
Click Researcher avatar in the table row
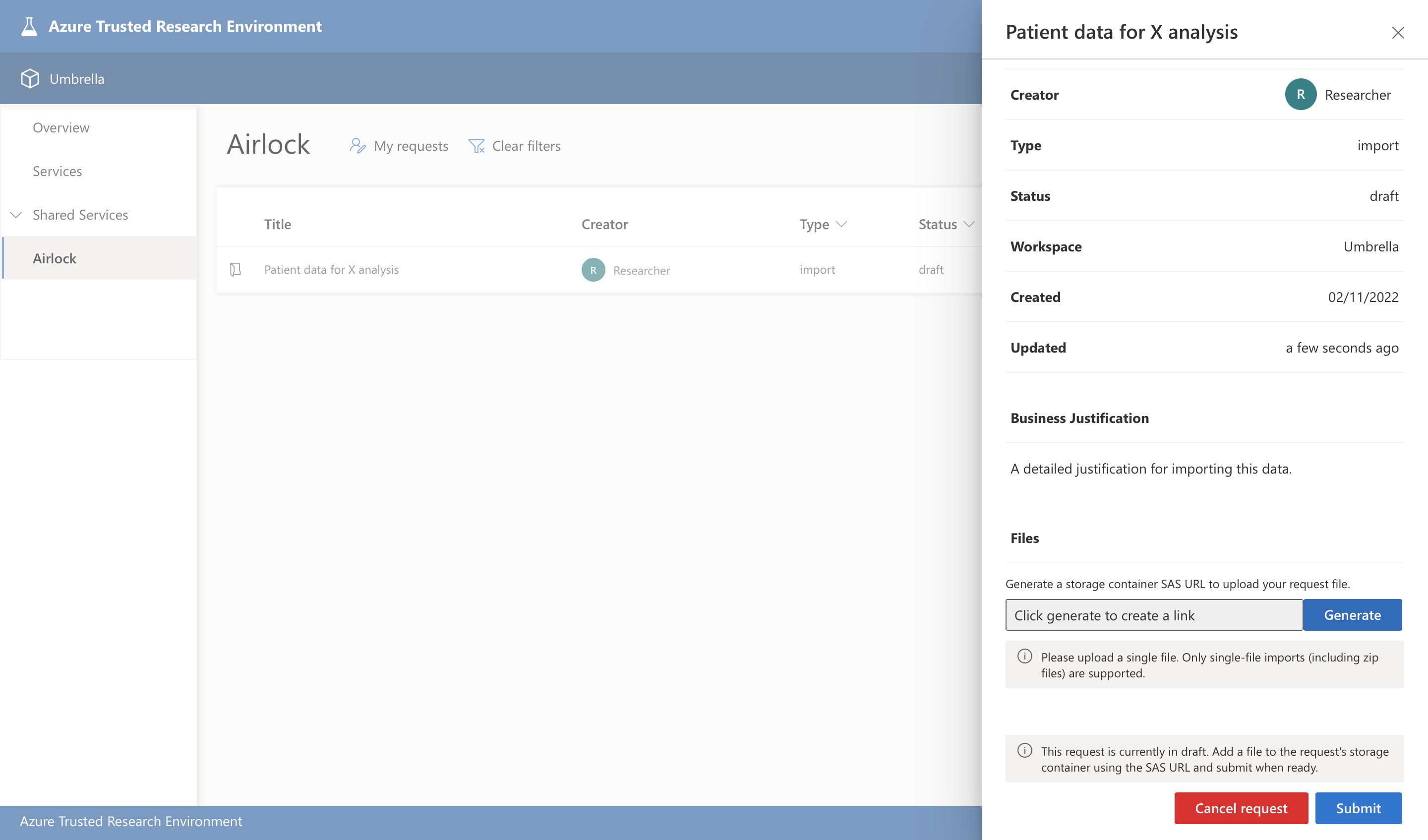pyautogui.click(x=593, y=270)
